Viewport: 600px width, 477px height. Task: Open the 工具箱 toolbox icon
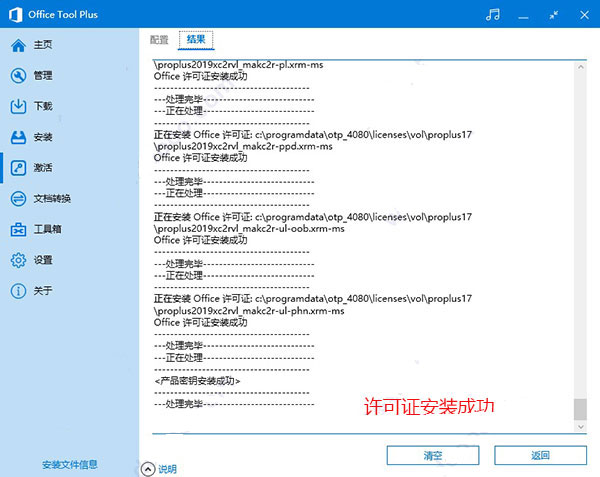coord(18,230)
